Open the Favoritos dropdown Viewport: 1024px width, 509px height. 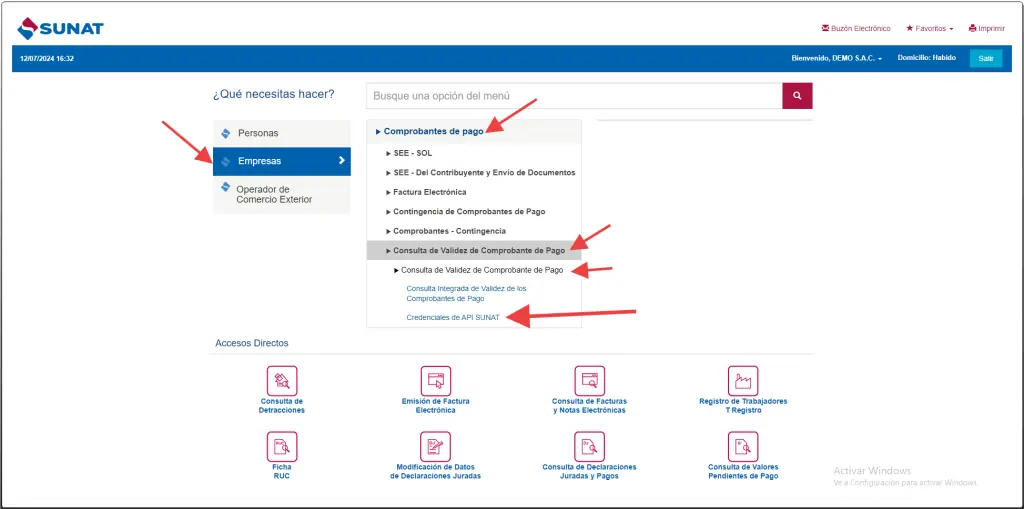(929, 29)
